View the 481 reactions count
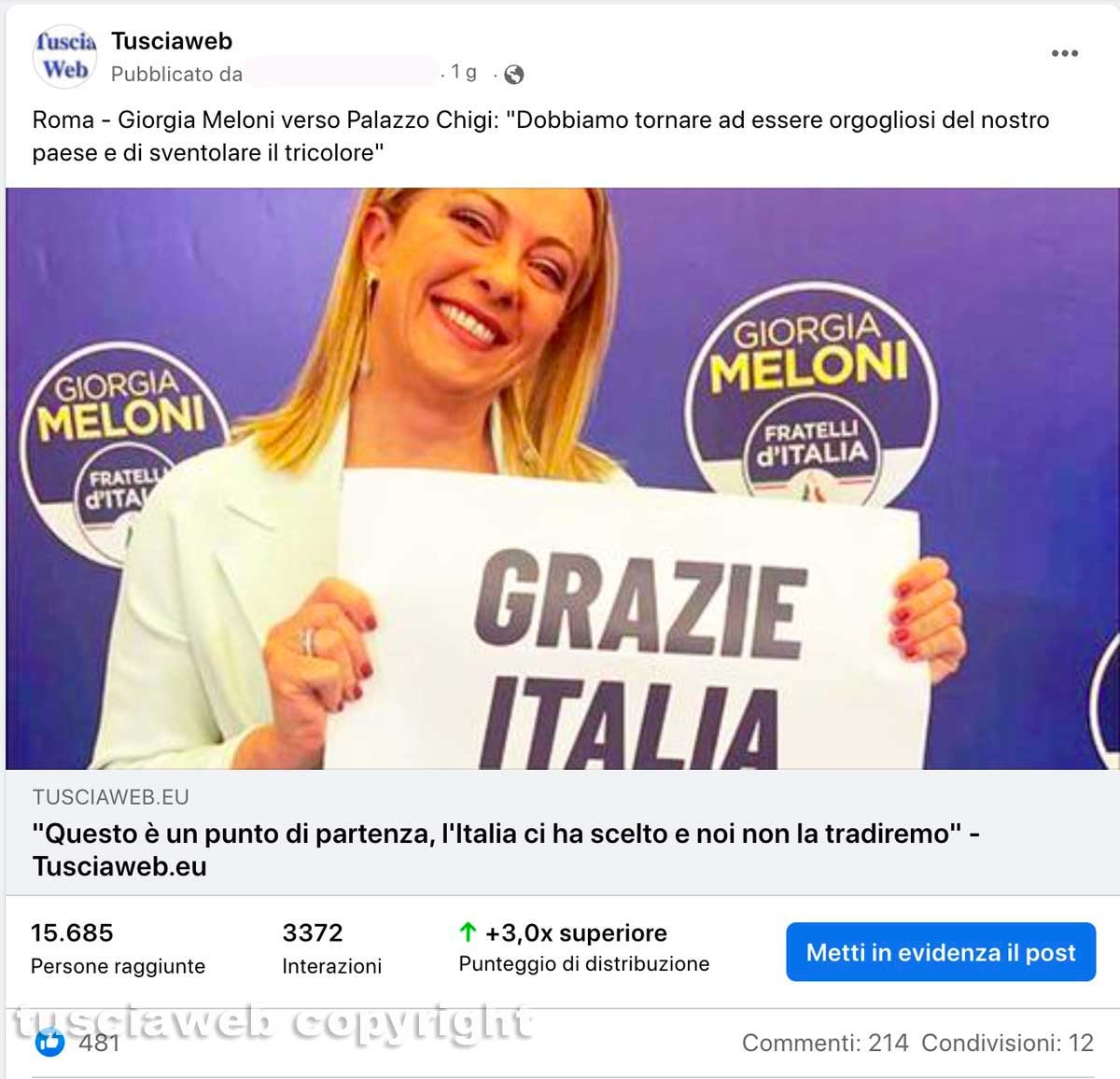1120x1079 pixels. (x=99, y=1043)
